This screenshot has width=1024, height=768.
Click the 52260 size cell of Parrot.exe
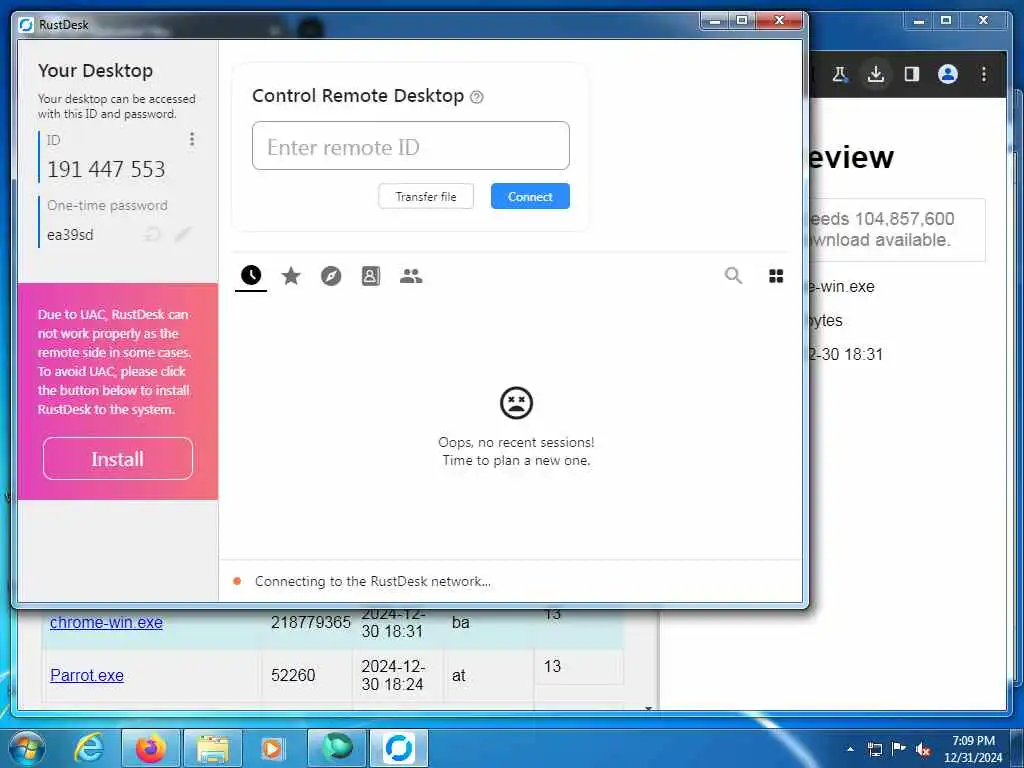293,675
